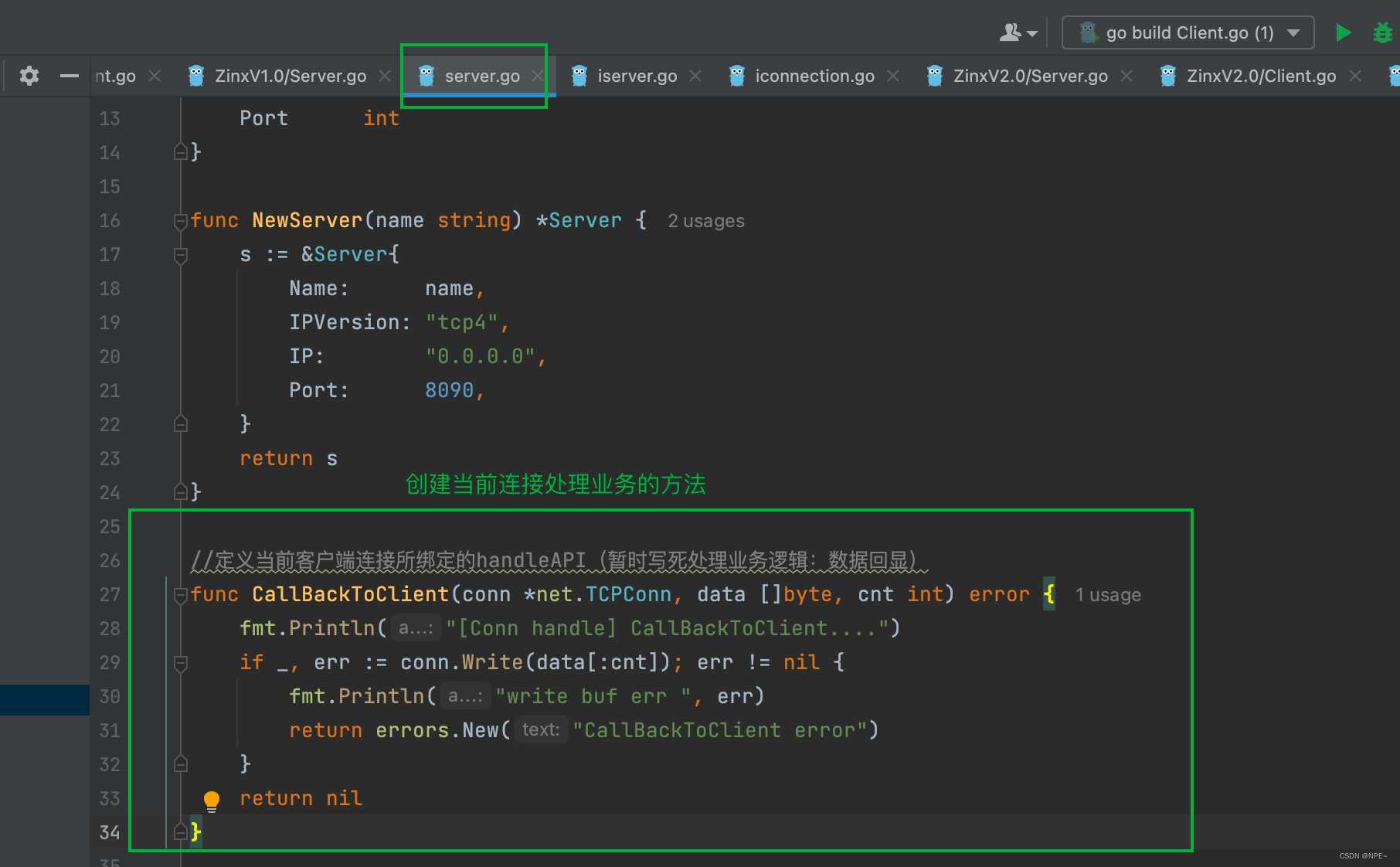Click "CallBackToClient error" string
The height and width of the screenshot is (867, 1400).
tap(720, 730)
